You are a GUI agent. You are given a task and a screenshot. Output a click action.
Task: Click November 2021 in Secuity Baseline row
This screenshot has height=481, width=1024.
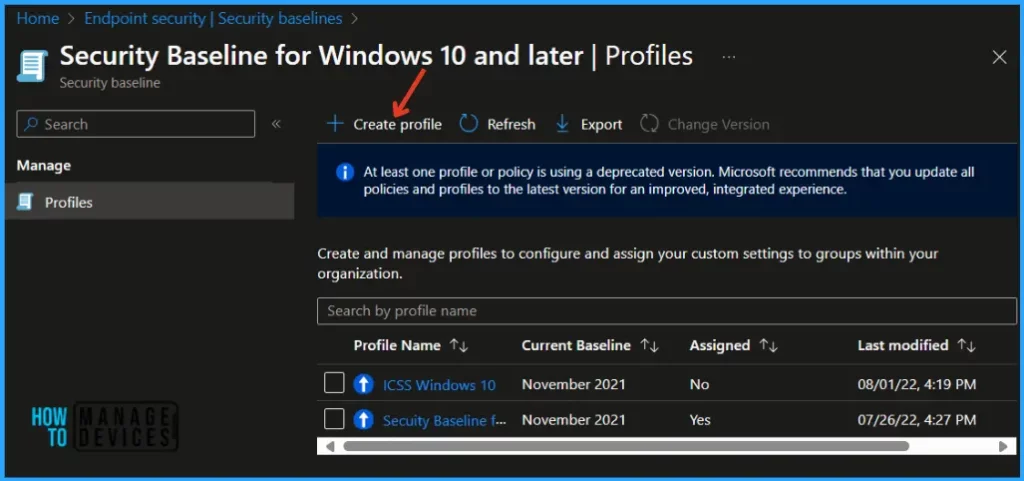(x=573, y=420)
